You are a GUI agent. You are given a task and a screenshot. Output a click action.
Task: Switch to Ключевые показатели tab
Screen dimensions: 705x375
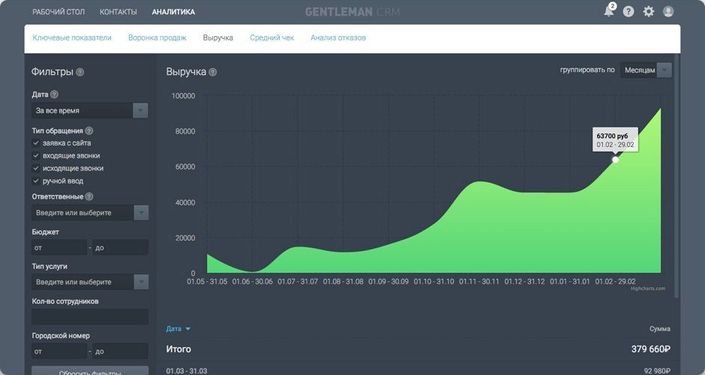pyautogui.click(x=72, y=38)
